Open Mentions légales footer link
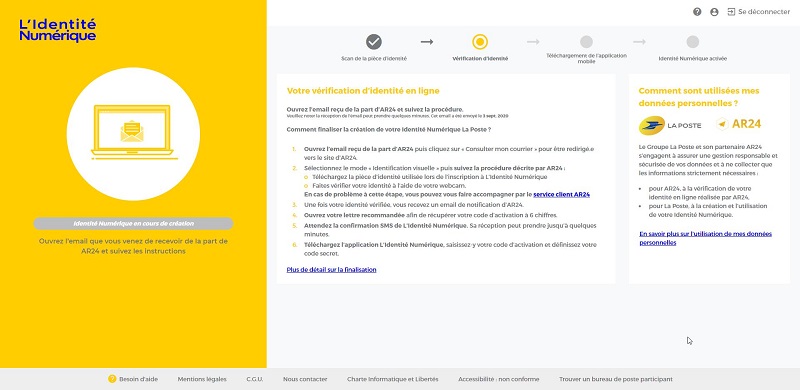The height and width of the screenshot is (390, 800). pyautogui.click(x=202, y=379)
